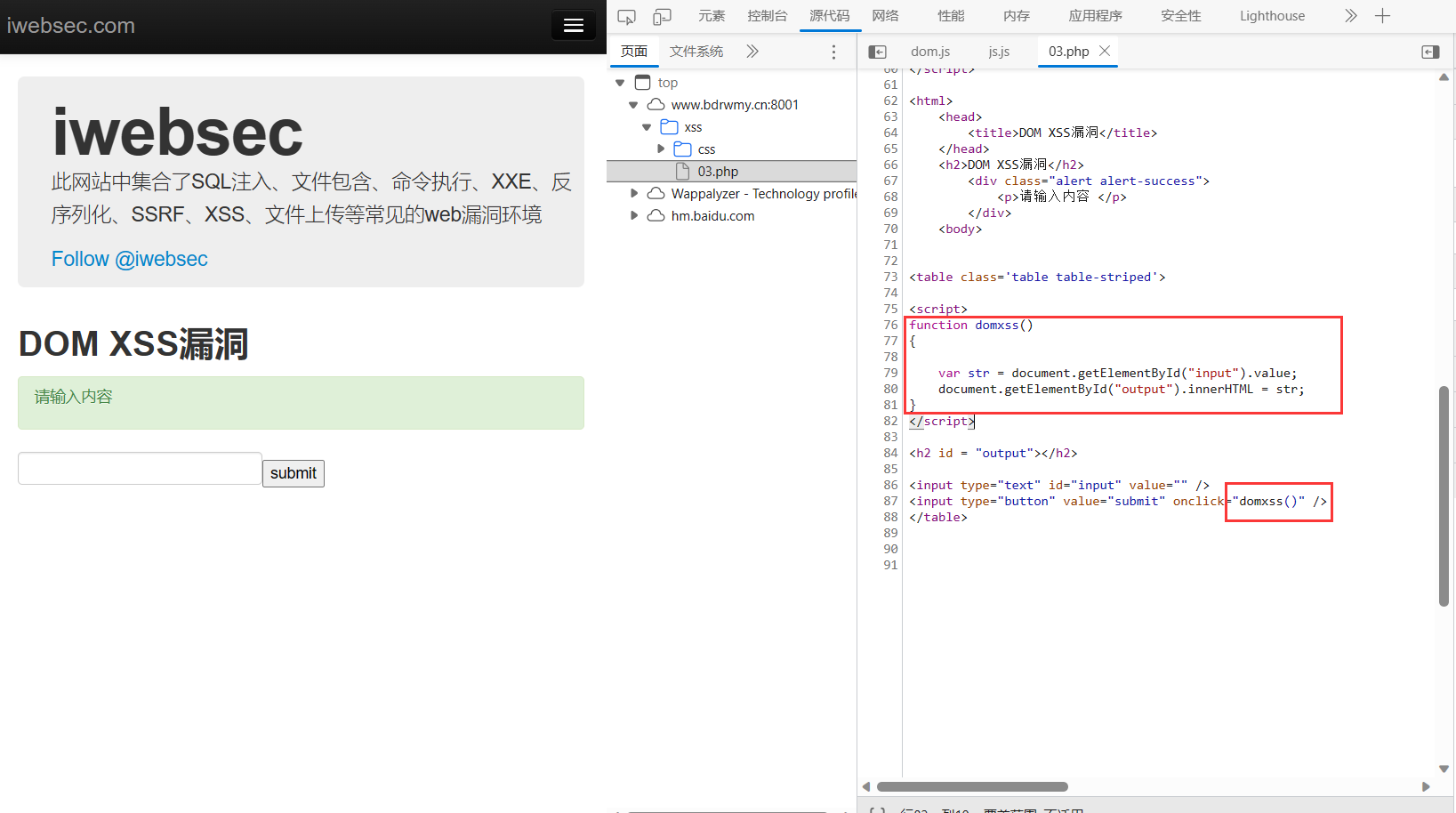Click line number 80 in the gutter
Viewport: 1456px width, 813px height.
pyautogui.click(x=890, y=389)
